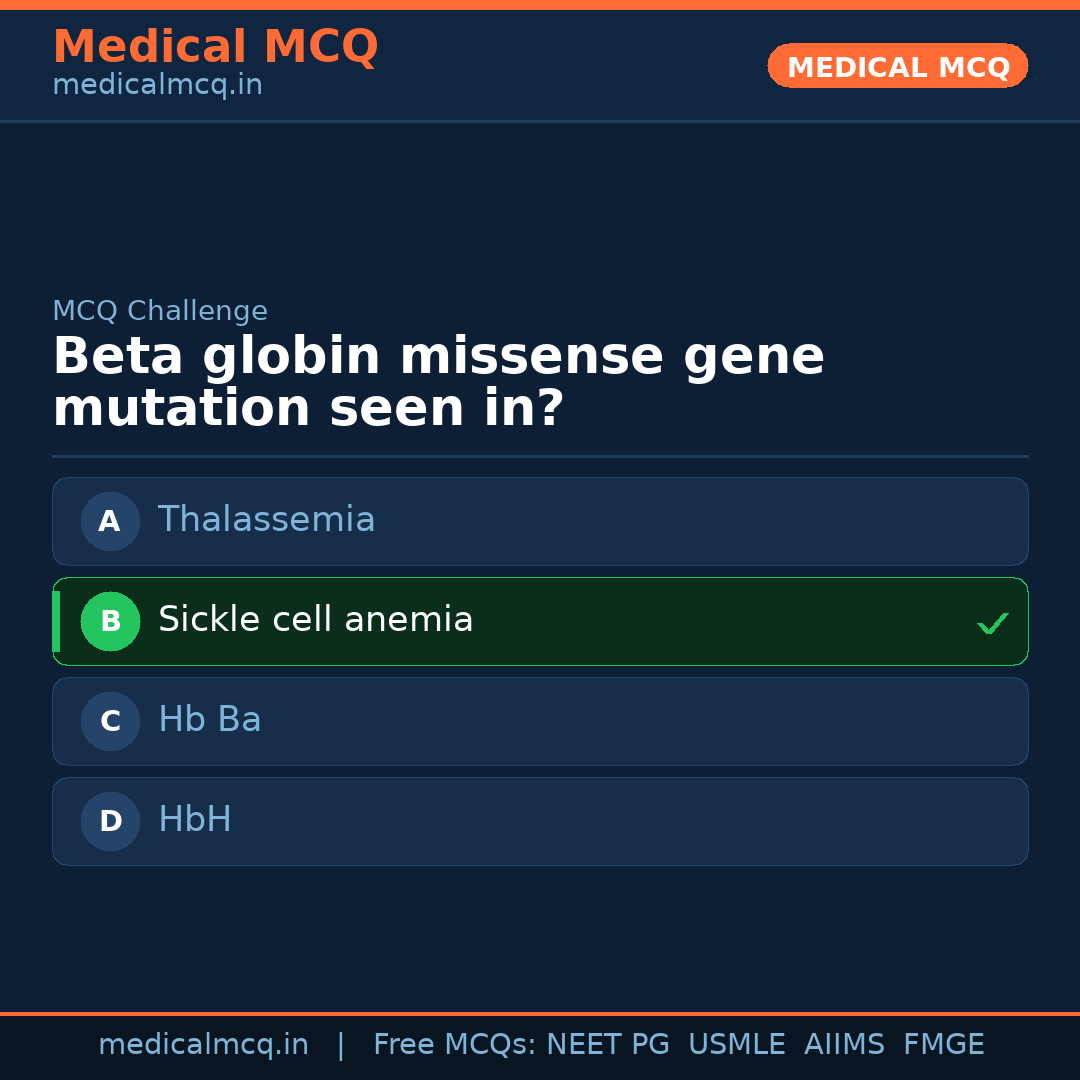Click the USMLE footer item

(736, 1045)
